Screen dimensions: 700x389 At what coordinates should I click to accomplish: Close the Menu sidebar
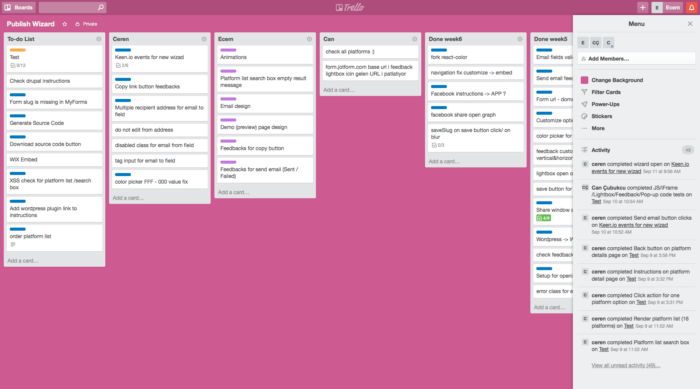coord(690,24)
